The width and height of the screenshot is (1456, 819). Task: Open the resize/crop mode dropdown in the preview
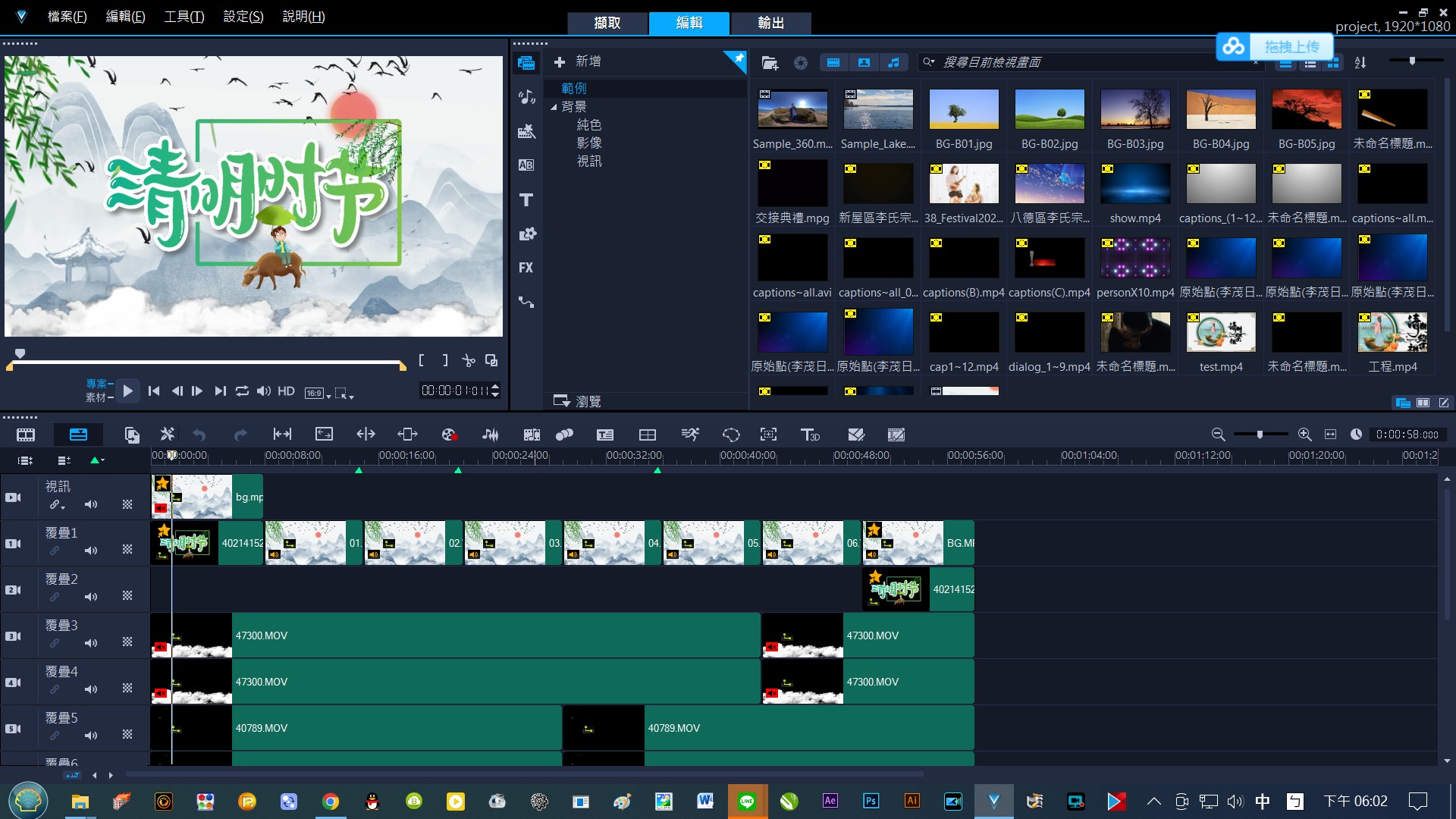(344, 393)
